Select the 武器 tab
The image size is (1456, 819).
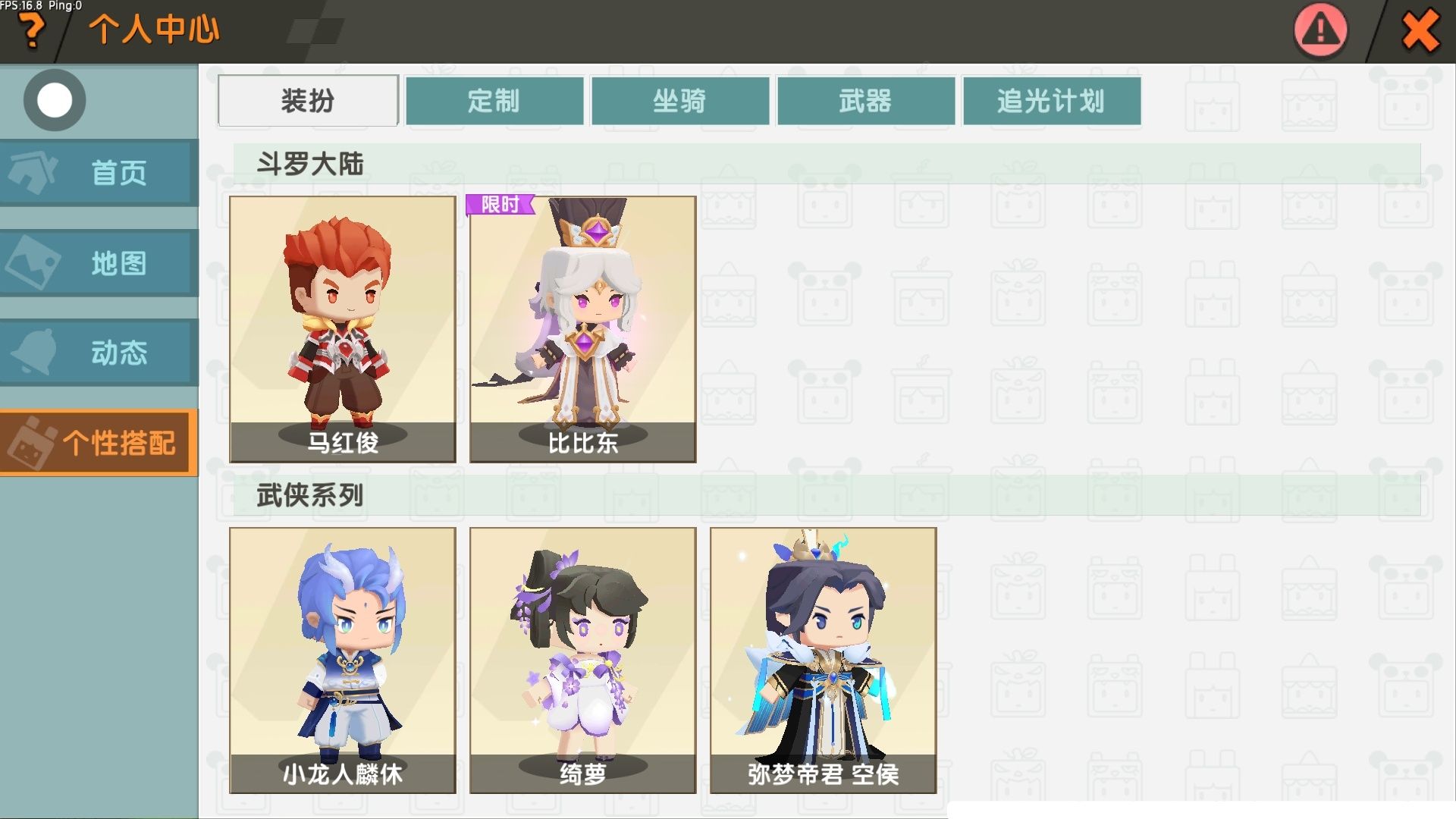pos(866,100)
